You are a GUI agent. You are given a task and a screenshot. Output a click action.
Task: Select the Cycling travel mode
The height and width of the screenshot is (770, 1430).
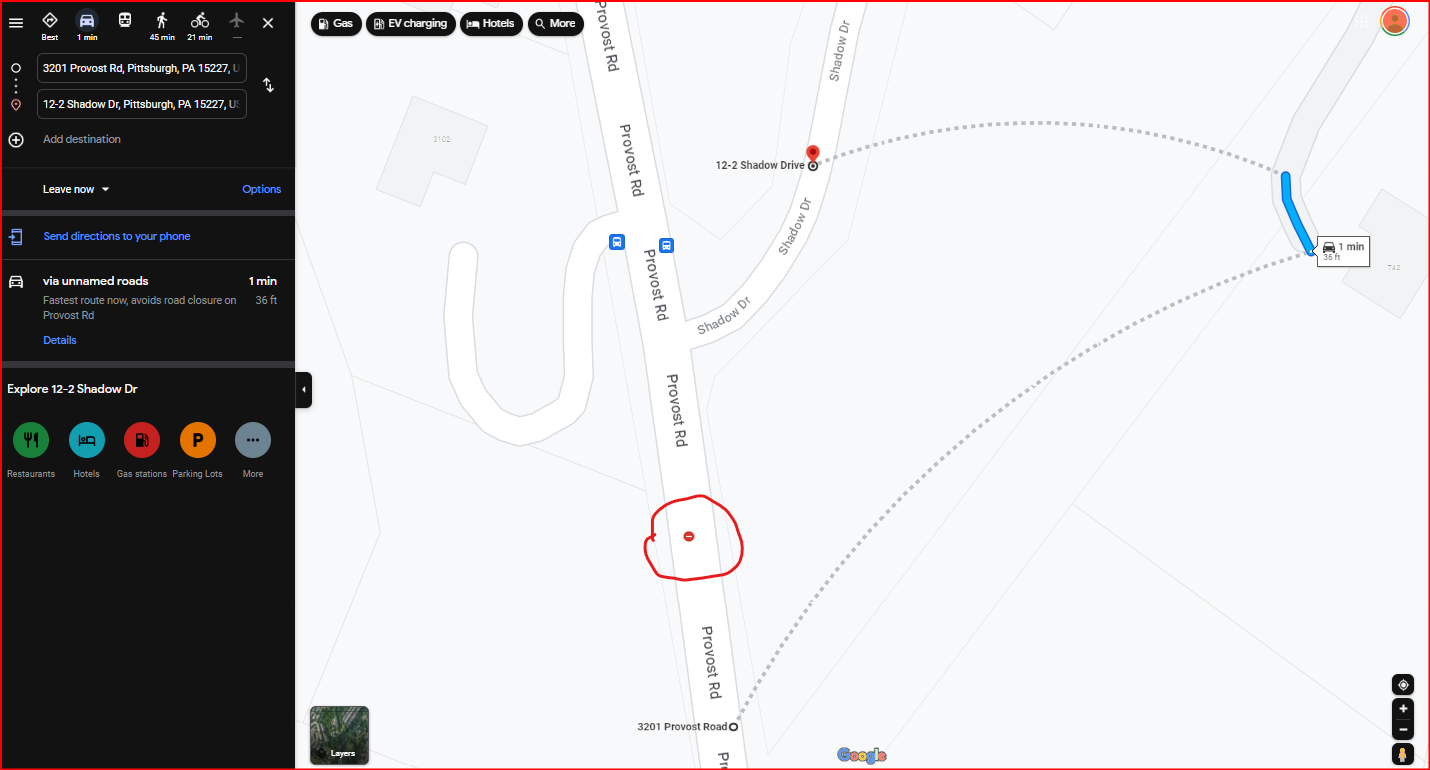click(x=200, y=26)
